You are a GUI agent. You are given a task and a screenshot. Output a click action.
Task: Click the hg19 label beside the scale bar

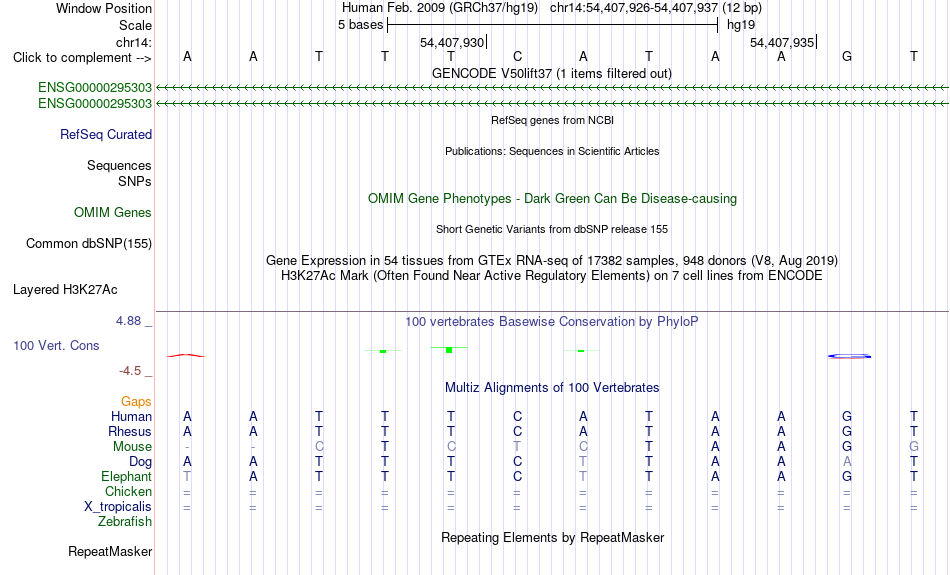(x=741, y=25)
